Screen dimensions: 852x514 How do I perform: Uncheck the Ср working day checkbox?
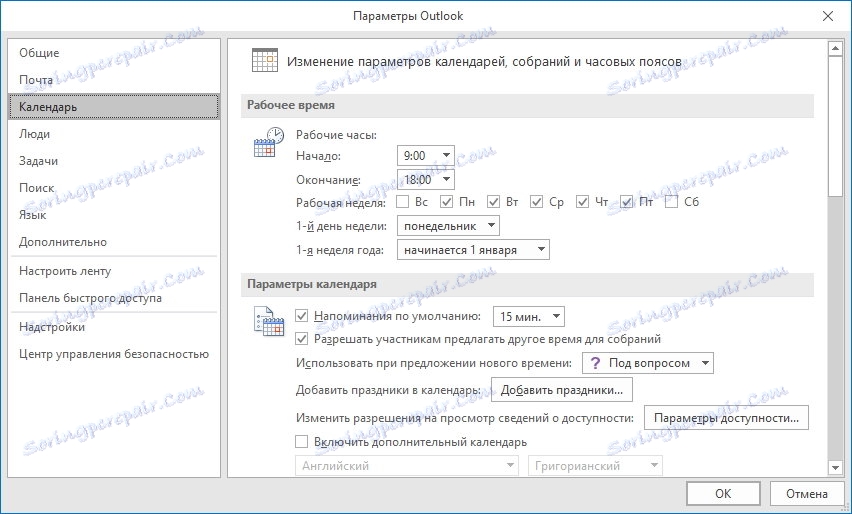(x=536, y=202)
